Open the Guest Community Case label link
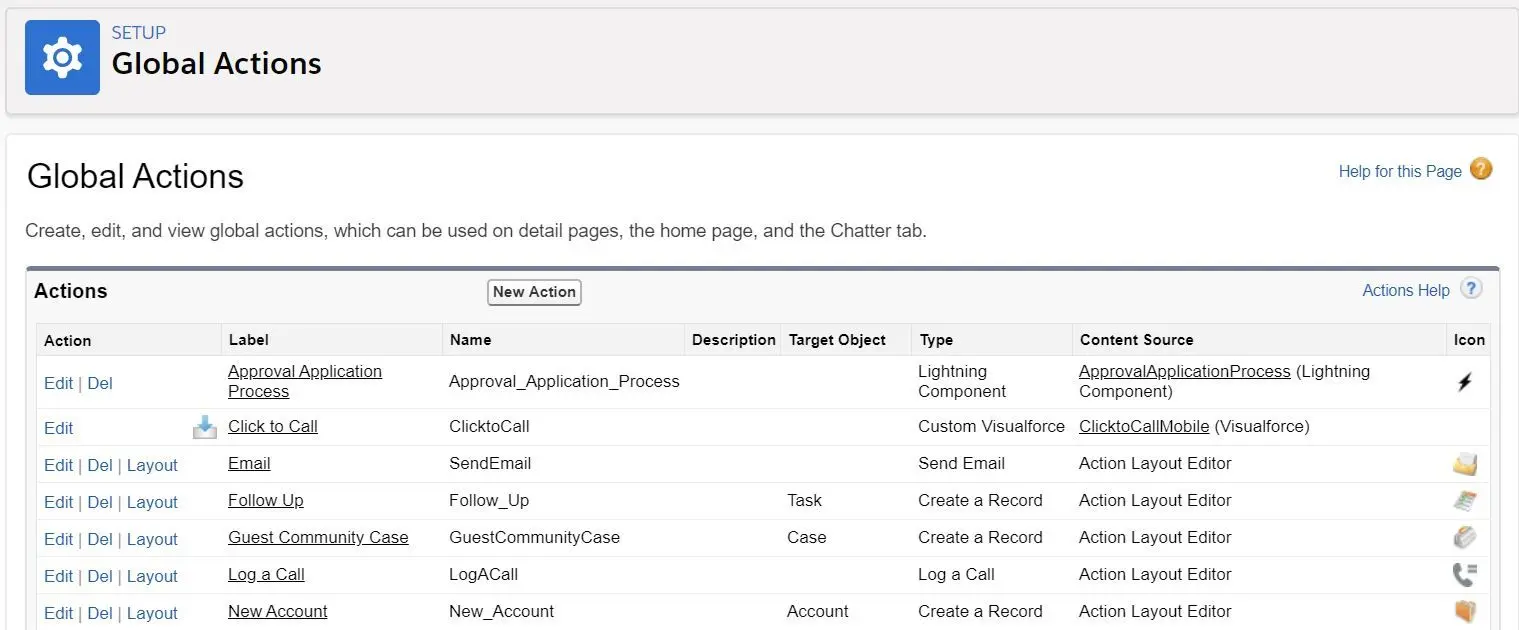The width and height of the screenshot is (1519, 630). pyautogui.click(x=318, y=537)
